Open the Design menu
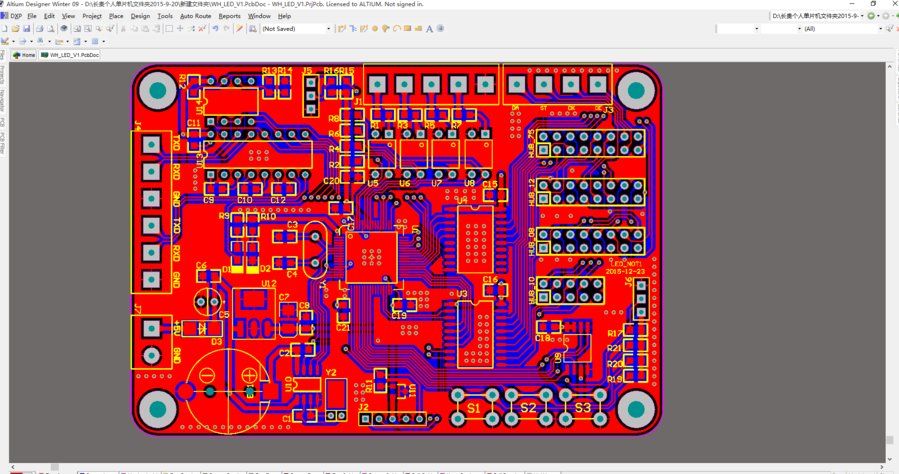The height and width of the screenshot is (474, 899). point(140,16)
